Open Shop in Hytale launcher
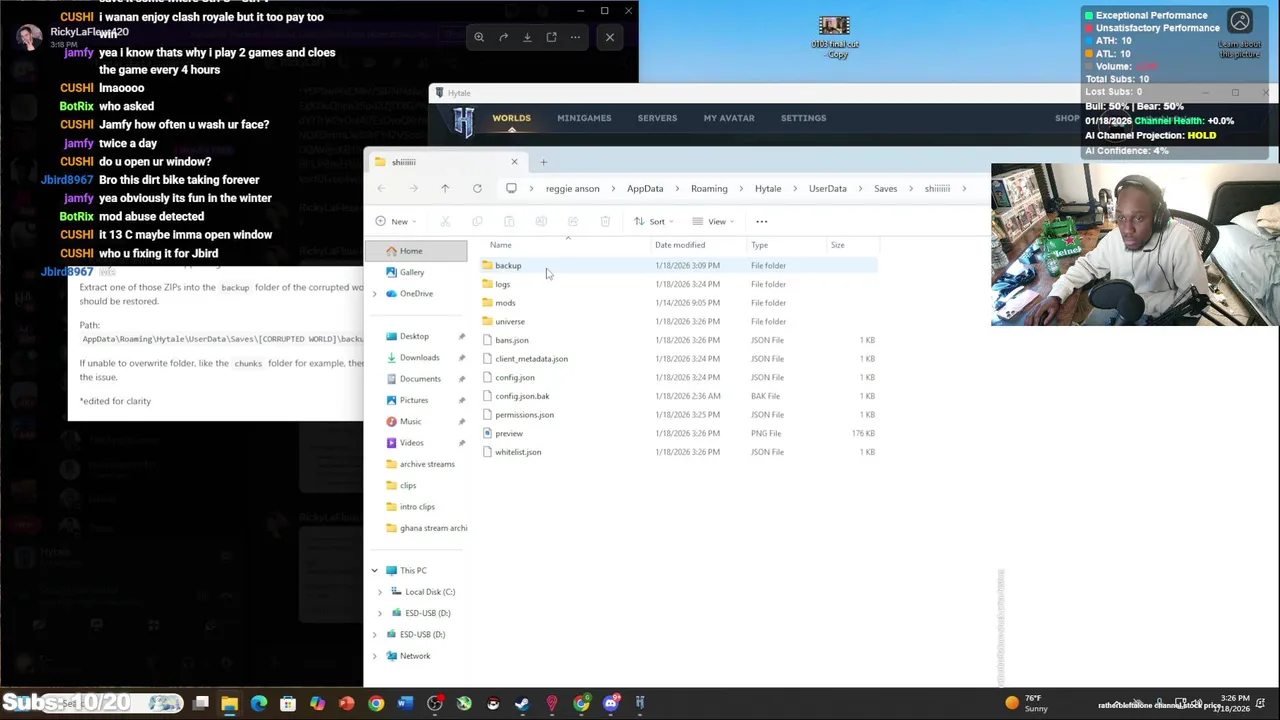1280x720 pixels. [1067, 118]
